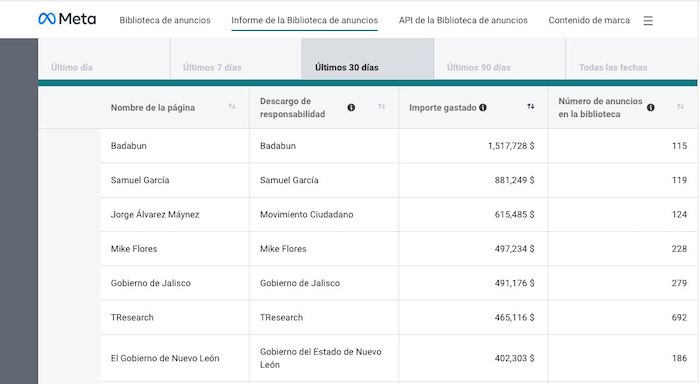Open Contenido de marca link
700x384 pixels.
click(589, 20)
